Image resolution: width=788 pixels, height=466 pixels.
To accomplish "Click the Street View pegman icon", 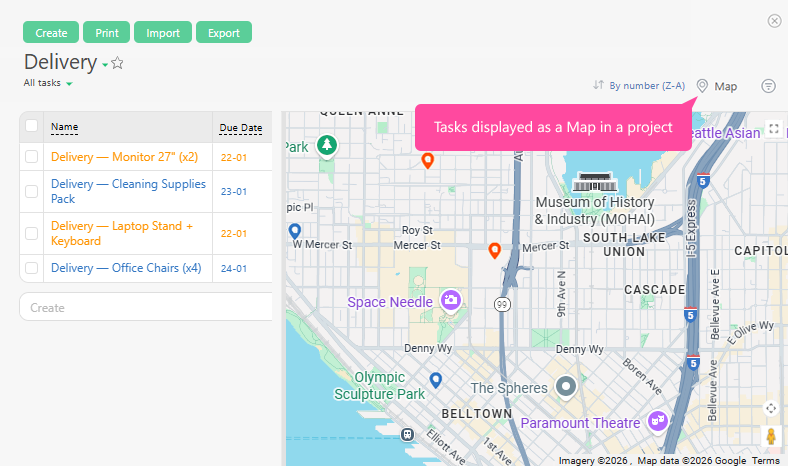I will pyautogui.click(x=771, y=436).
